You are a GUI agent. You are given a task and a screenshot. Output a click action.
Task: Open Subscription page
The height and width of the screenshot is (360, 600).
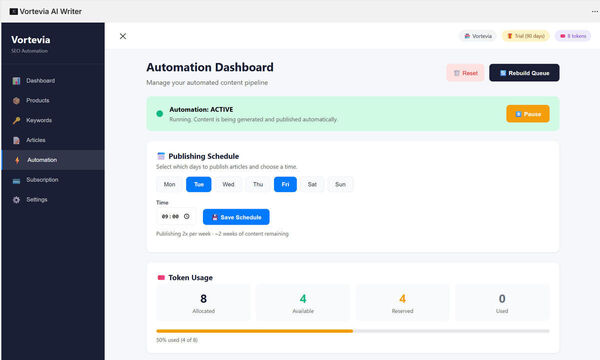coord(53,180)
